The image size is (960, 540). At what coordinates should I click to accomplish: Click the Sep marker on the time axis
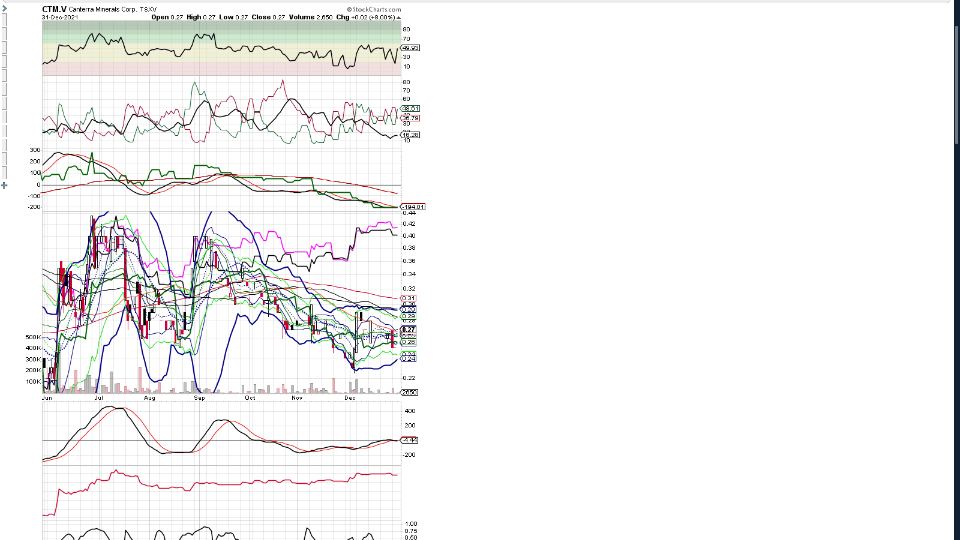pos(199,397)
